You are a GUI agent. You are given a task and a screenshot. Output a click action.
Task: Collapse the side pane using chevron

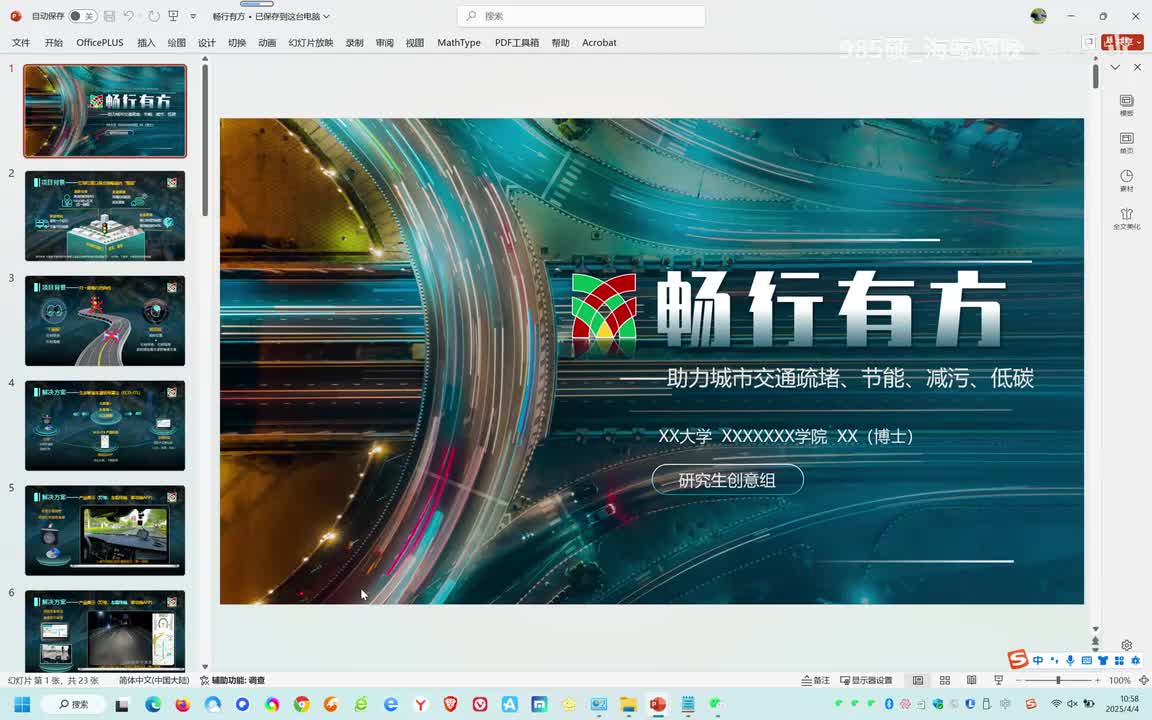(x=1115, y=67)
